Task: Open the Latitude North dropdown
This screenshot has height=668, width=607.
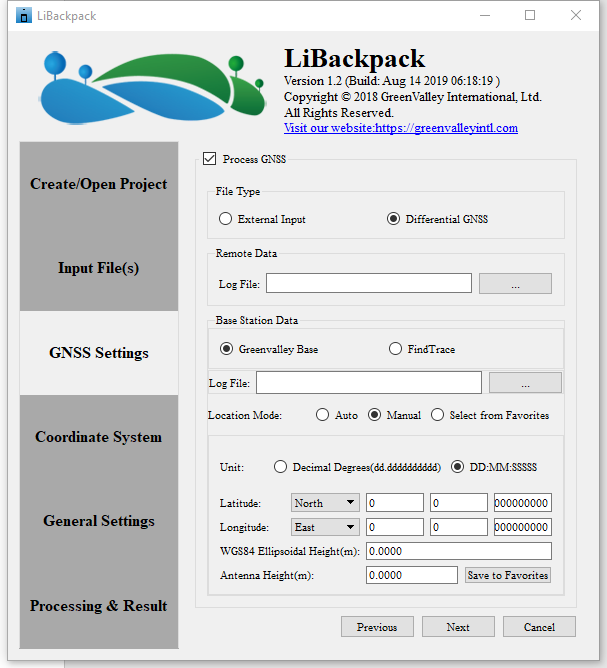Action: click(325, 503)
